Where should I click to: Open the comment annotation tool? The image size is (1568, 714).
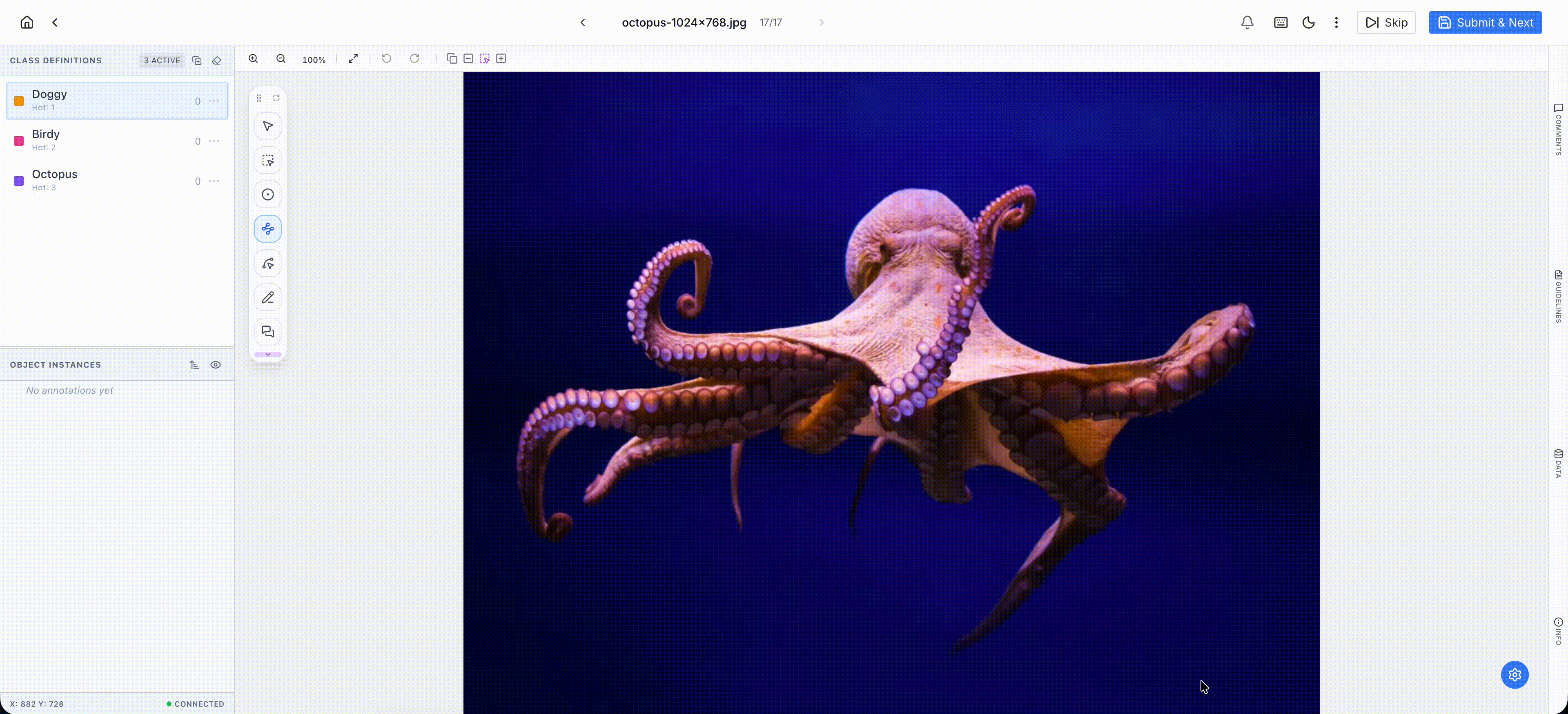pos(267,331)
